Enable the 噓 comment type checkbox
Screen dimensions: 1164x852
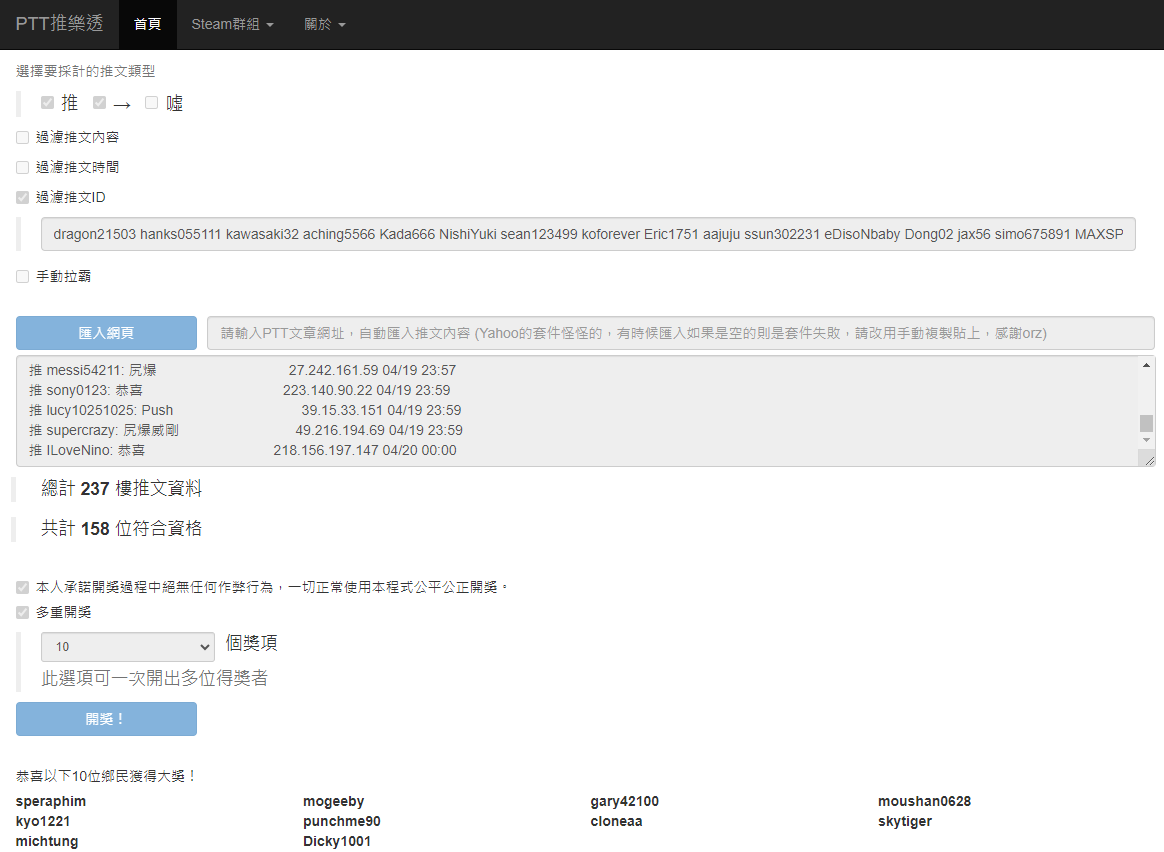(x=151, y=102)
